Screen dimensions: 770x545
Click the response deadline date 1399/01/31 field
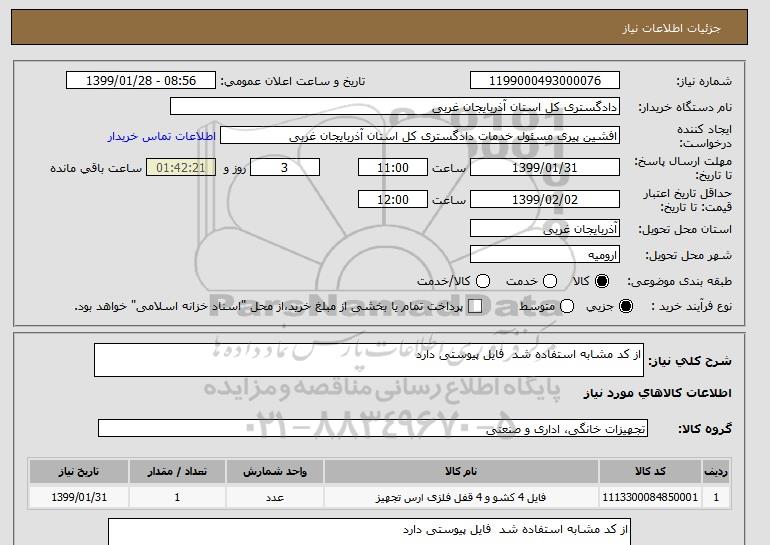point(545,167)
